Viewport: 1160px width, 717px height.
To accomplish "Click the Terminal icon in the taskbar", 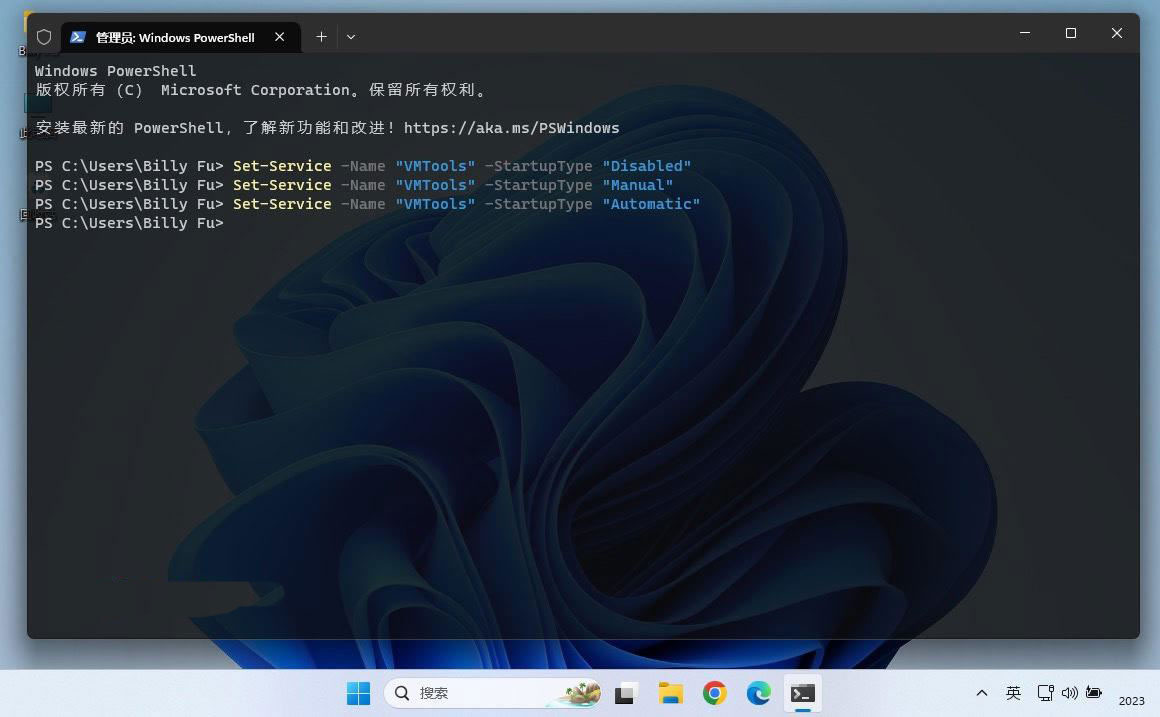I will (x=802, y=693).
